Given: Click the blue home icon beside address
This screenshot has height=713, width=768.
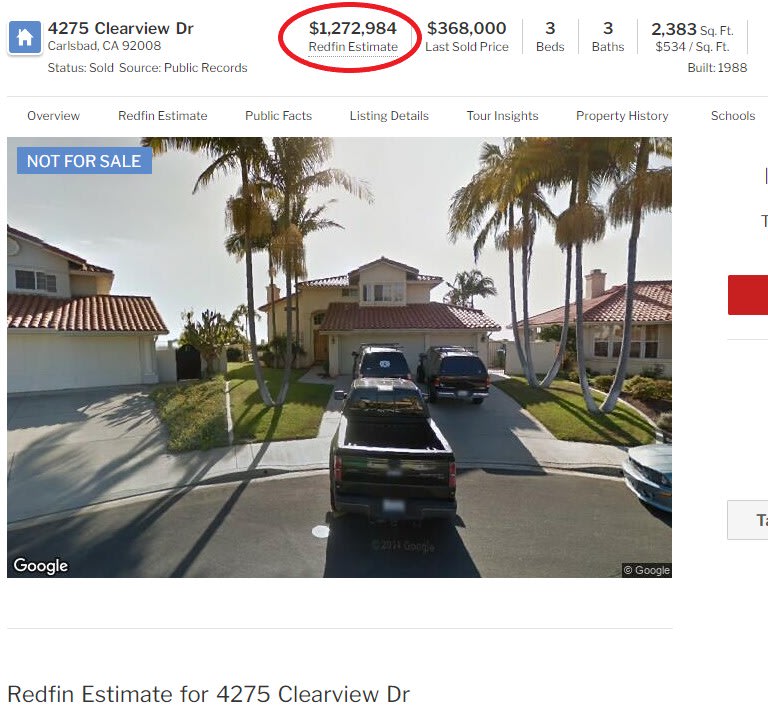Looking at the screenshot, I should [x=24, y=37].
